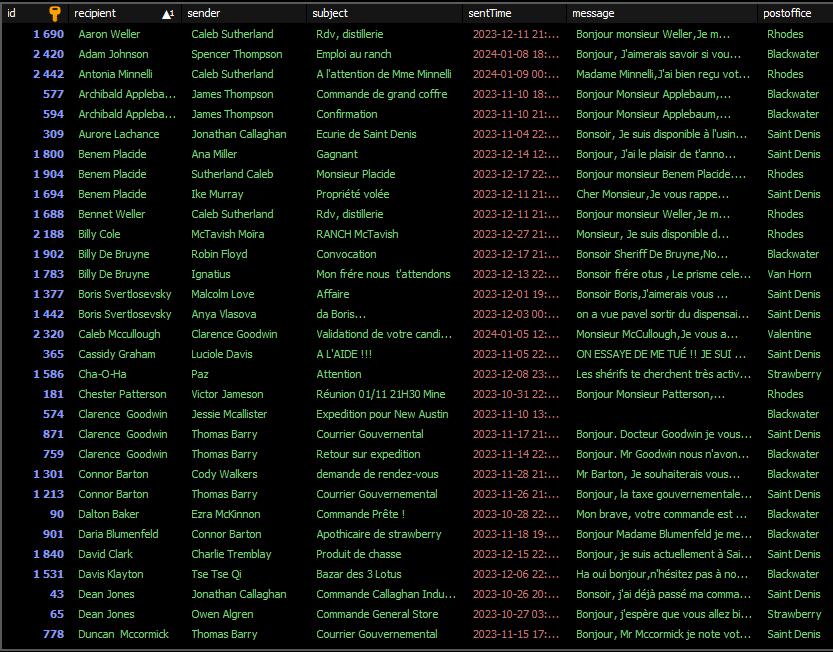Select sender cell Jessie Mcallister
Screen dimensions: 833x652
[x=229, y=414]
